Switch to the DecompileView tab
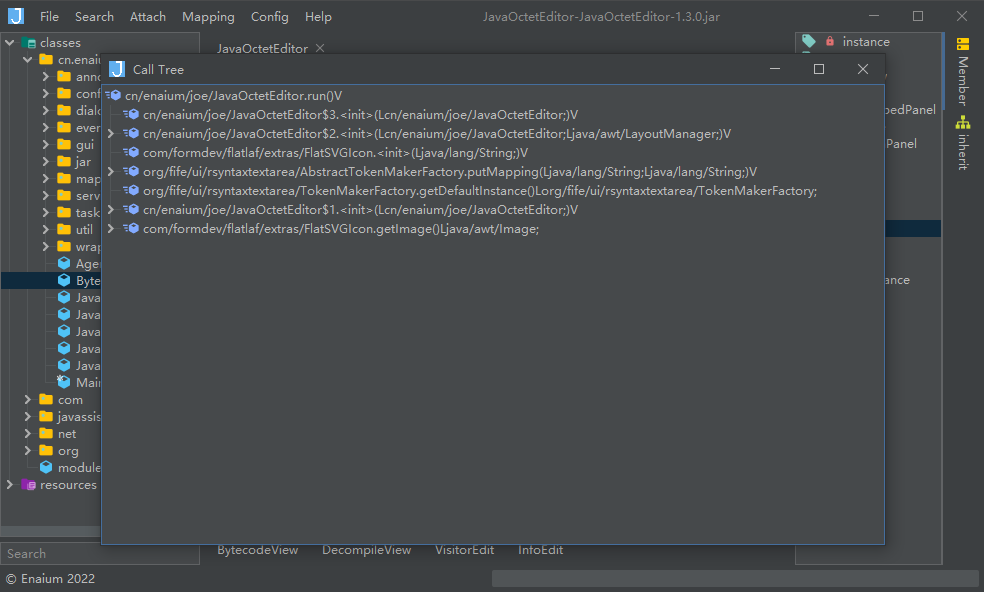This screenshot has height=592, width=984. click(x=366, y=550)
